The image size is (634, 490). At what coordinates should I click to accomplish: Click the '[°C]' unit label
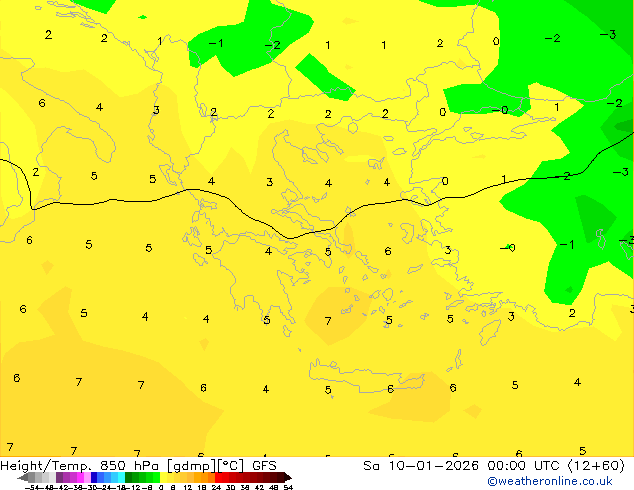tap(231, 466)
